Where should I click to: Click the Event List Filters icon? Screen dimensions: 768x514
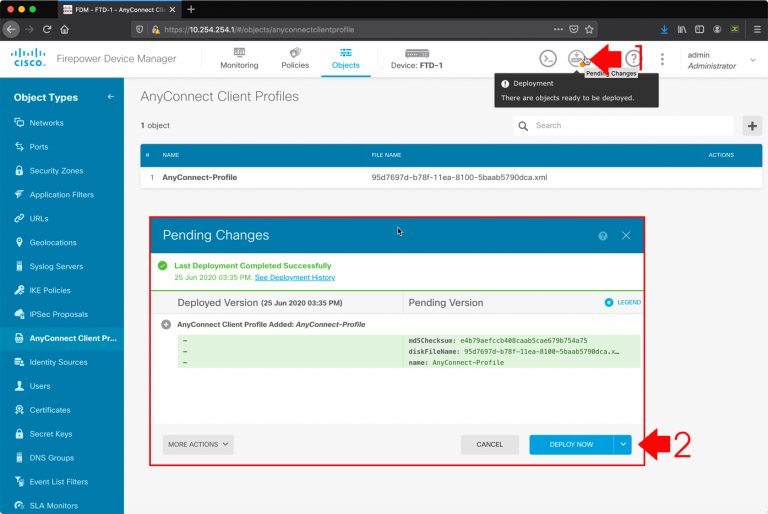point(19,482)
